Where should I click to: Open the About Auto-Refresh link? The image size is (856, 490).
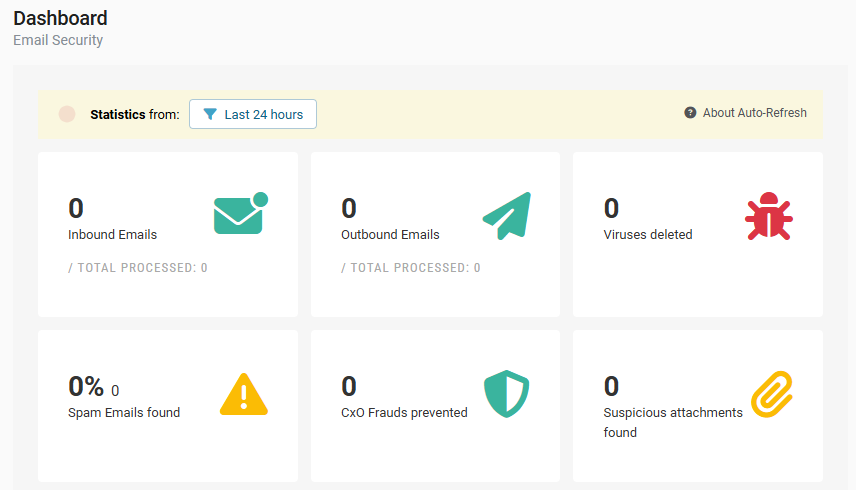click(754, 113)
